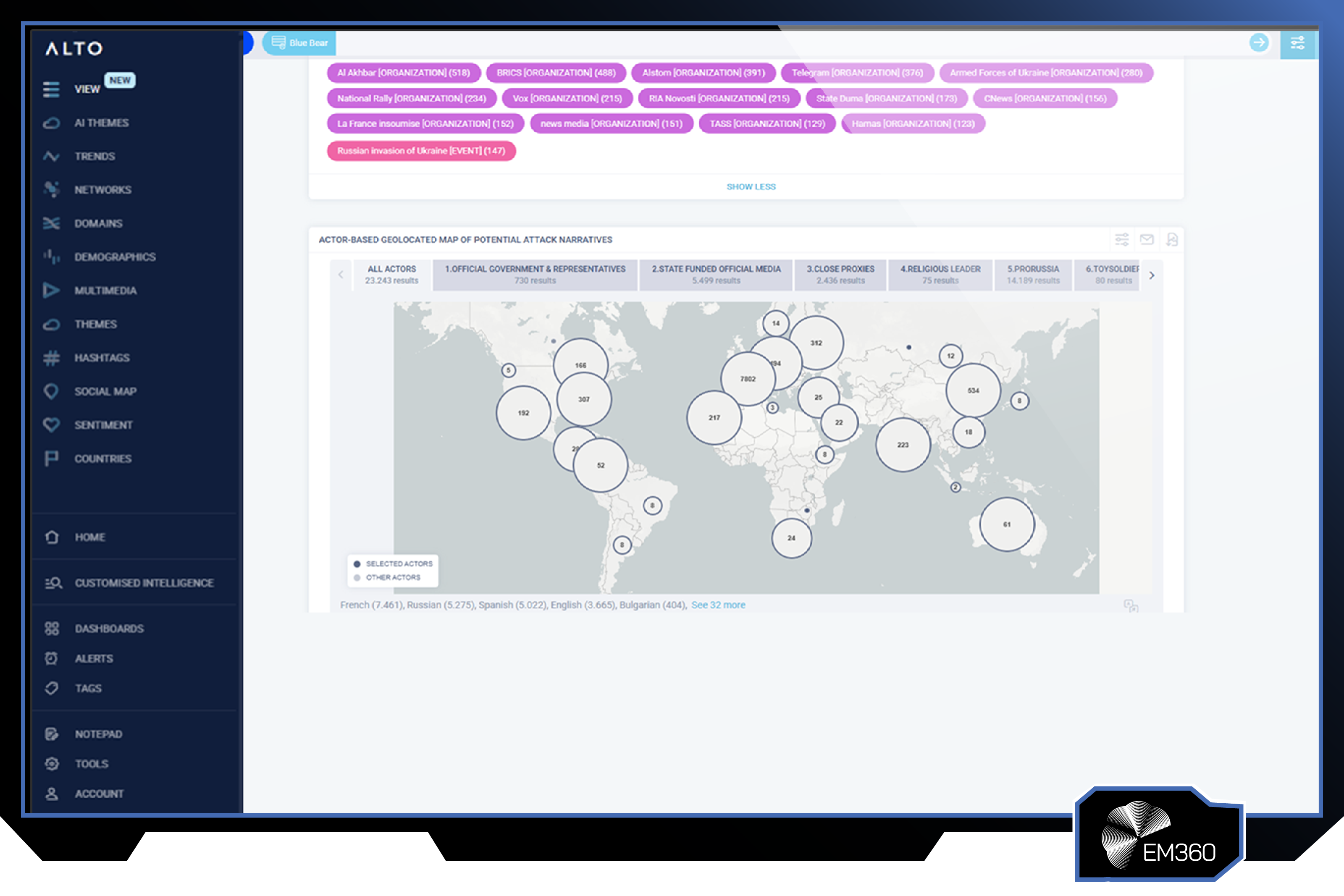
Task: Click the Alerts clock icon
Action: tap(51, 658)
